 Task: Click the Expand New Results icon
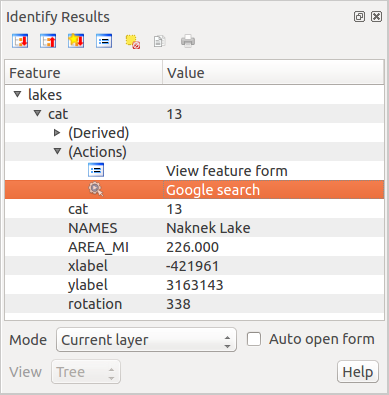[76, 41]
